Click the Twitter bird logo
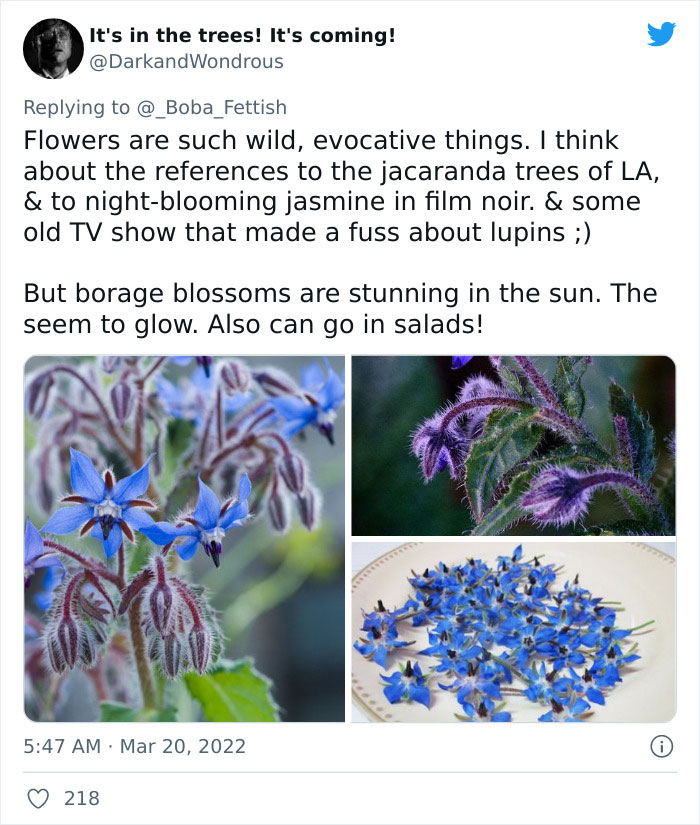Viewport: 700px width, 825px height. click(661, 34)
